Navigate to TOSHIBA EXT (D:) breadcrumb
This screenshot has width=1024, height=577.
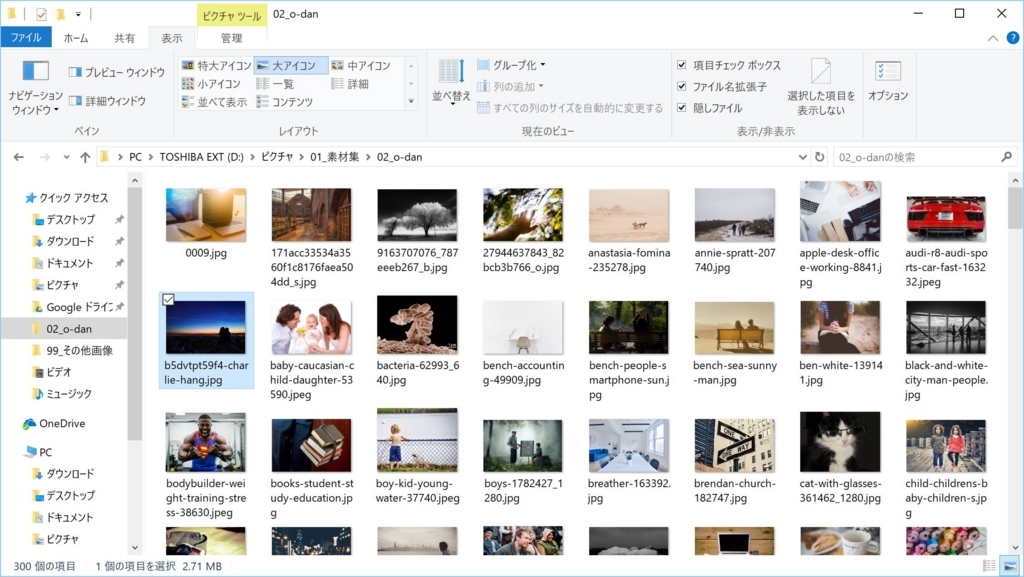pos(201,157)
